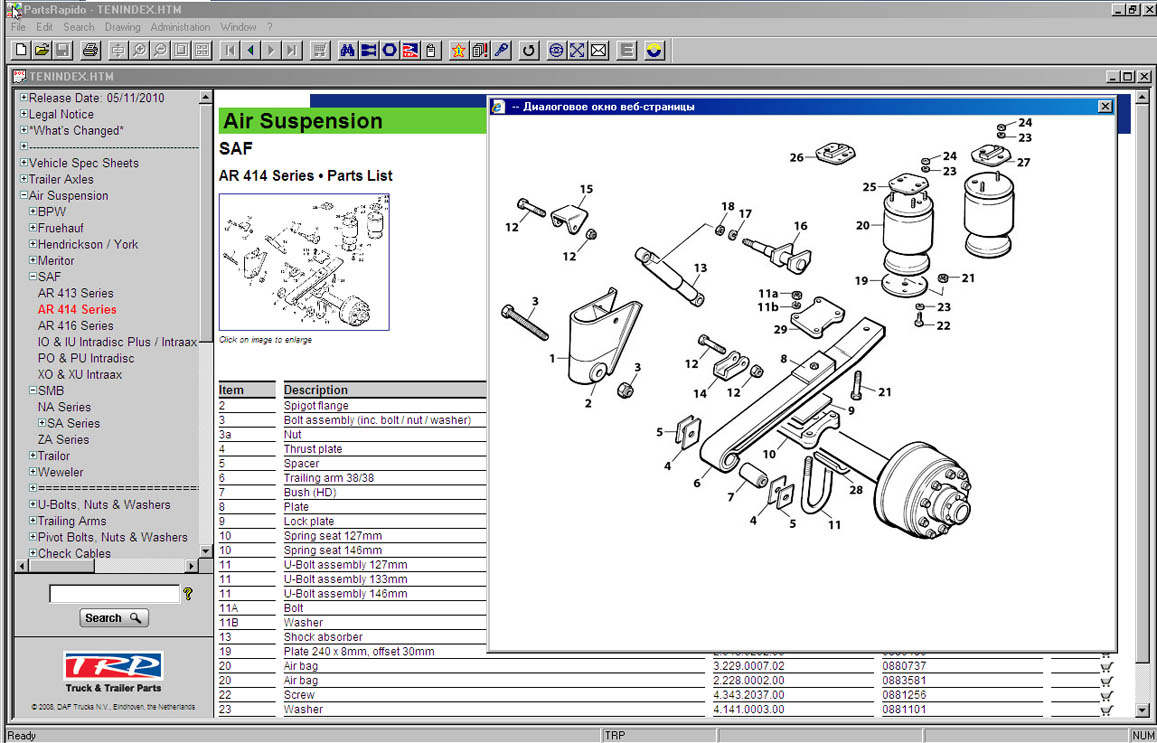
Task: Click the envelope mail toolbar icon
Action: coord(598,50)
